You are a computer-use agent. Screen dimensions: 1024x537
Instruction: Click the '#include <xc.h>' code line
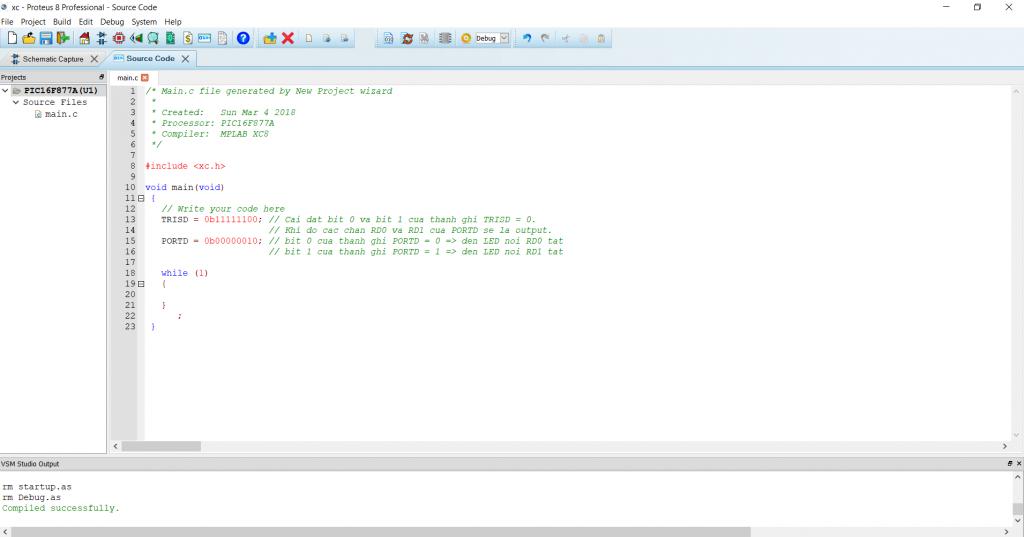tap(185, 166)
